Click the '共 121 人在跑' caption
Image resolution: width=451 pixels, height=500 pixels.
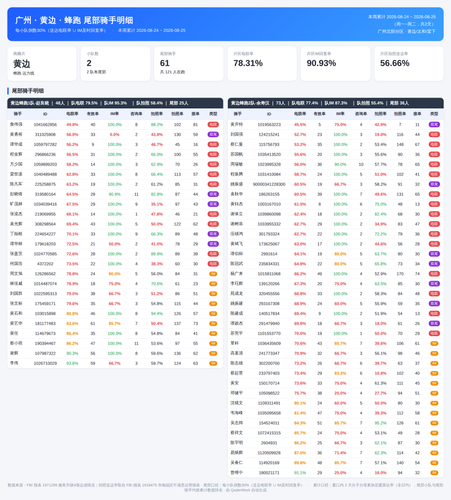coord(172,72)
